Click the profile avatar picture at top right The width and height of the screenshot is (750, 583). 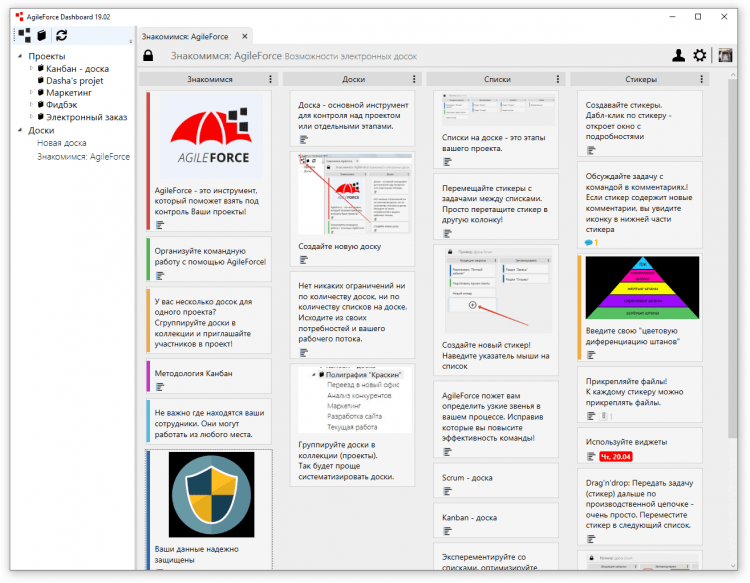pos(725,55)
